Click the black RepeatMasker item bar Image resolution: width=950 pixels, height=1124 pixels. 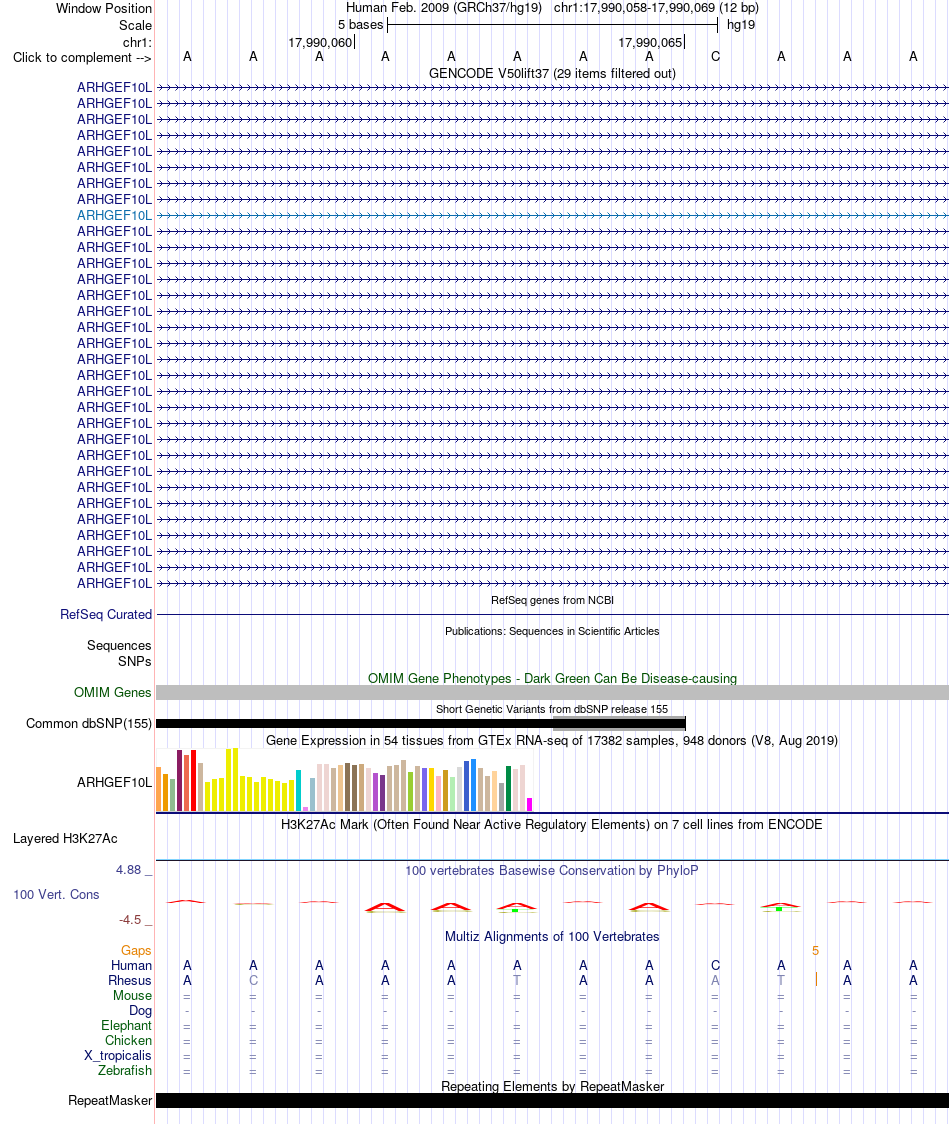[x=552, y=1100]
